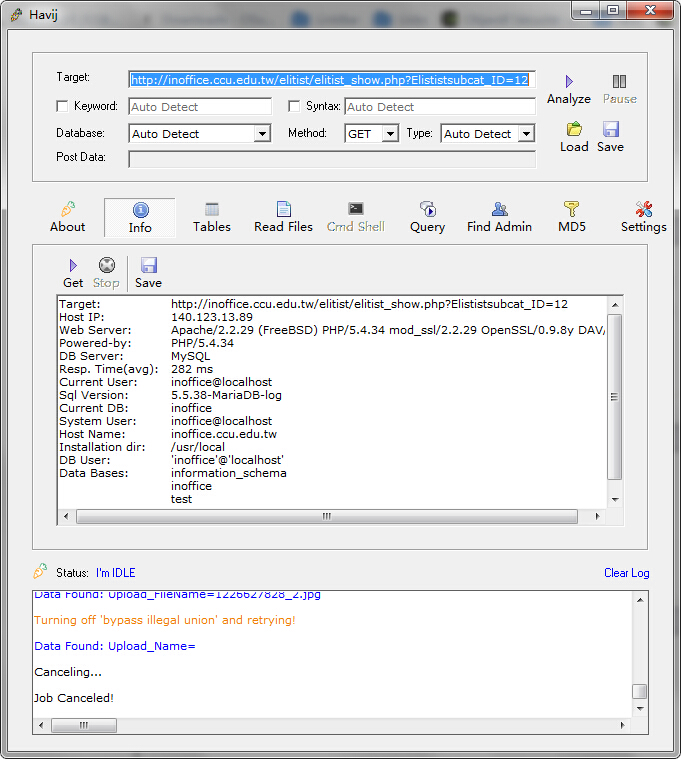
Task: Click the Pause icon
Action: pos(619,81)
